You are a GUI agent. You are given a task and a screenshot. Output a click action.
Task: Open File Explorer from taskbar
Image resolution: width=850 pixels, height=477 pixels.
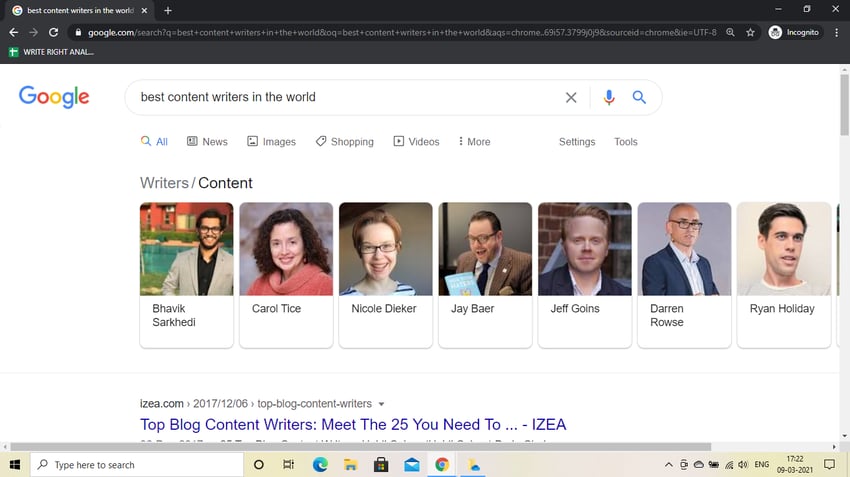click(x=350, y=465)
